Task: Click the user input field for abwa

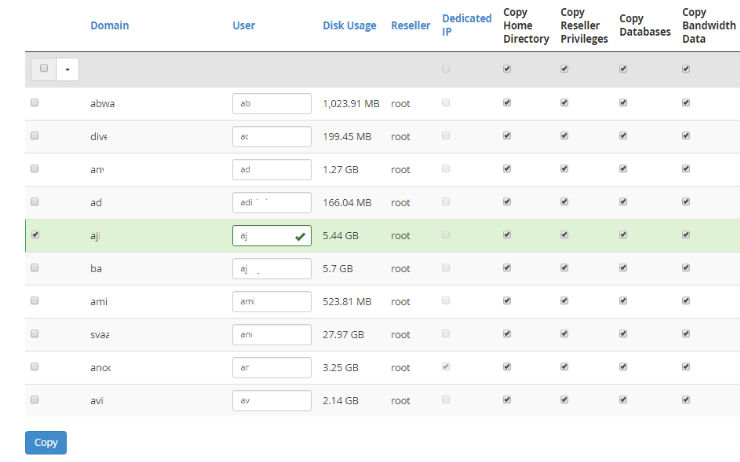Action: tap(271, 103)
